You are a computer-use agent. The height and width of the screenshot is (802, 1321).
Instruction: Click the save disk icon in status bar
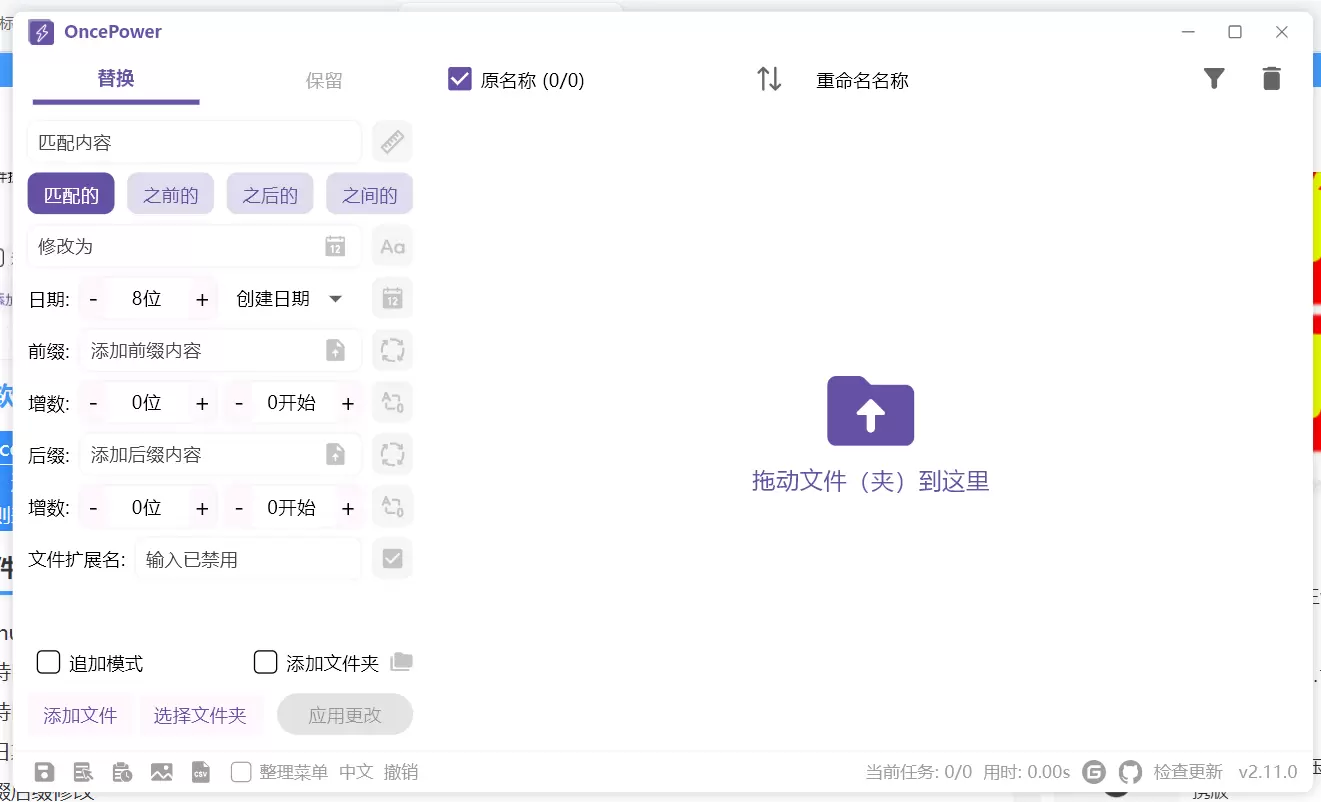tap(44, 772)
